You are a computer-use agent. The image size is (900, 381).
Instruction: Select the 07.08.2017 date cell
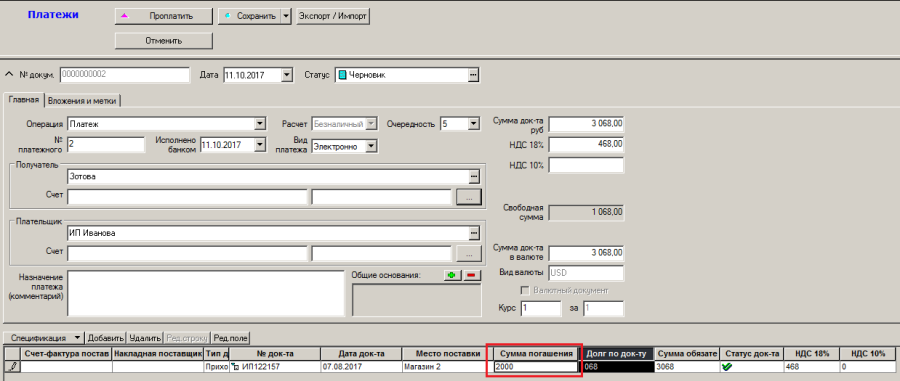[361, 366]
